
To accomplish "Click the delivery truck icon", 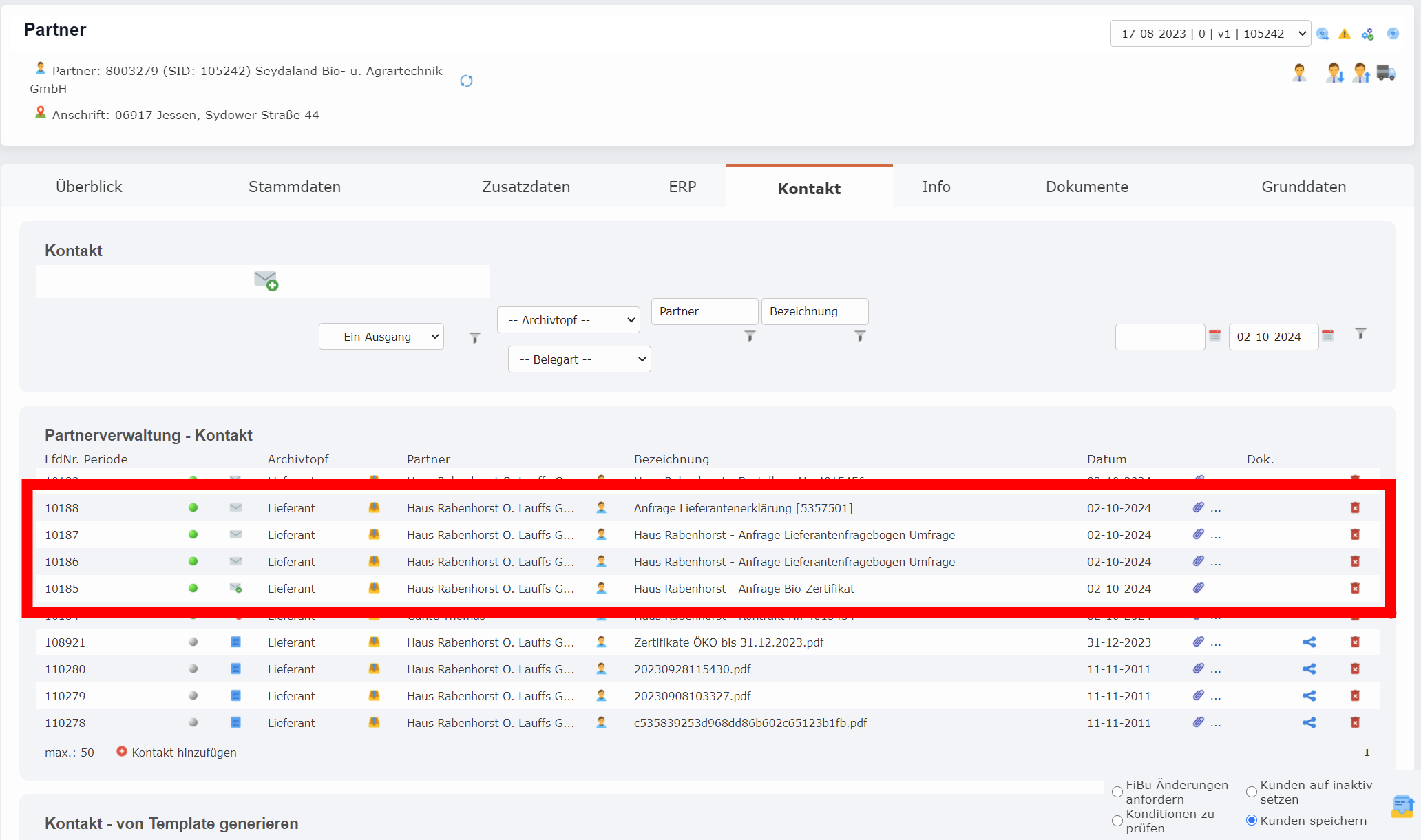I will pyautogui.click(x=1386, y=73).
